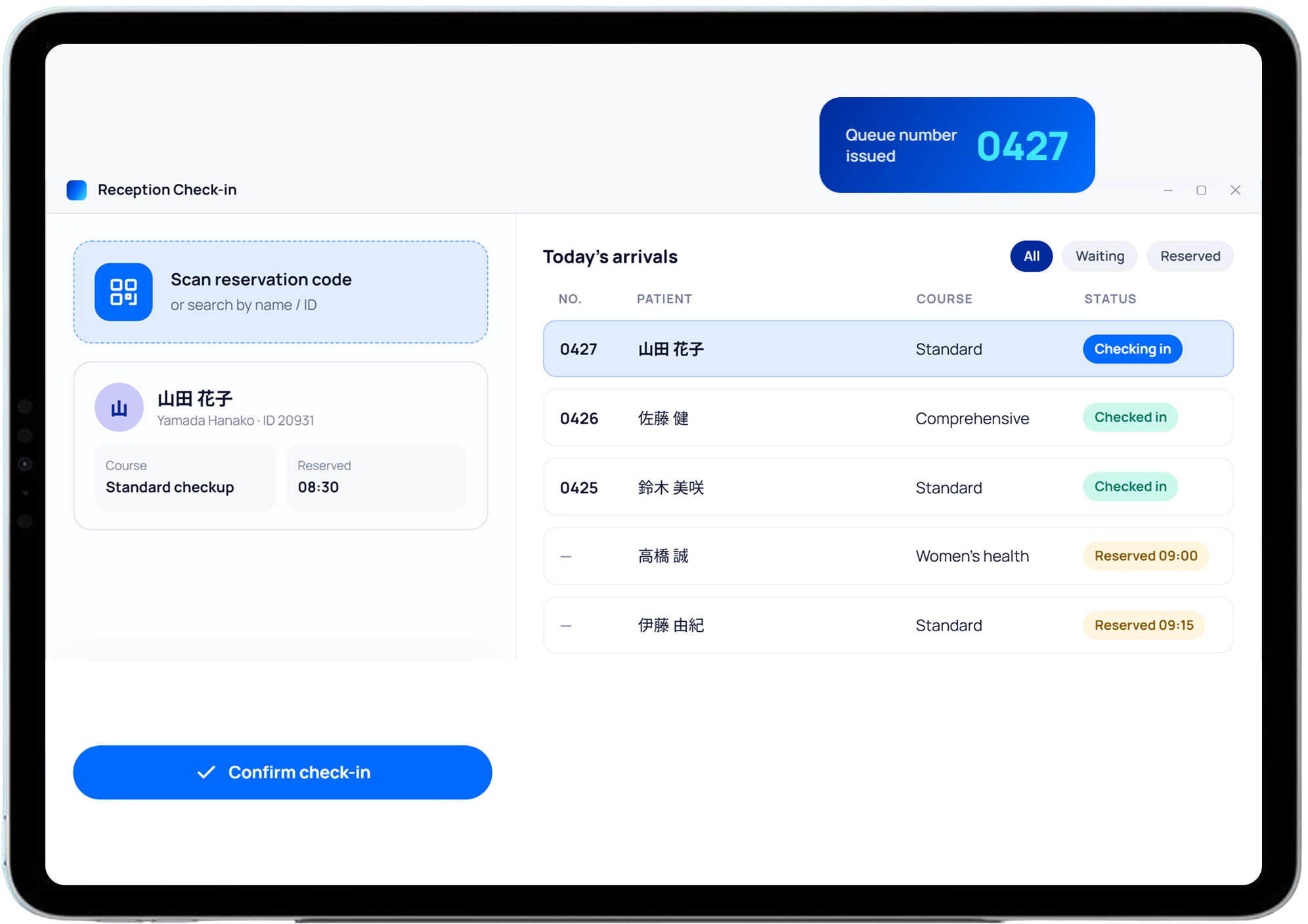Click the Women's health course cell
The image size is (1308, 924).
coord(972,556)
